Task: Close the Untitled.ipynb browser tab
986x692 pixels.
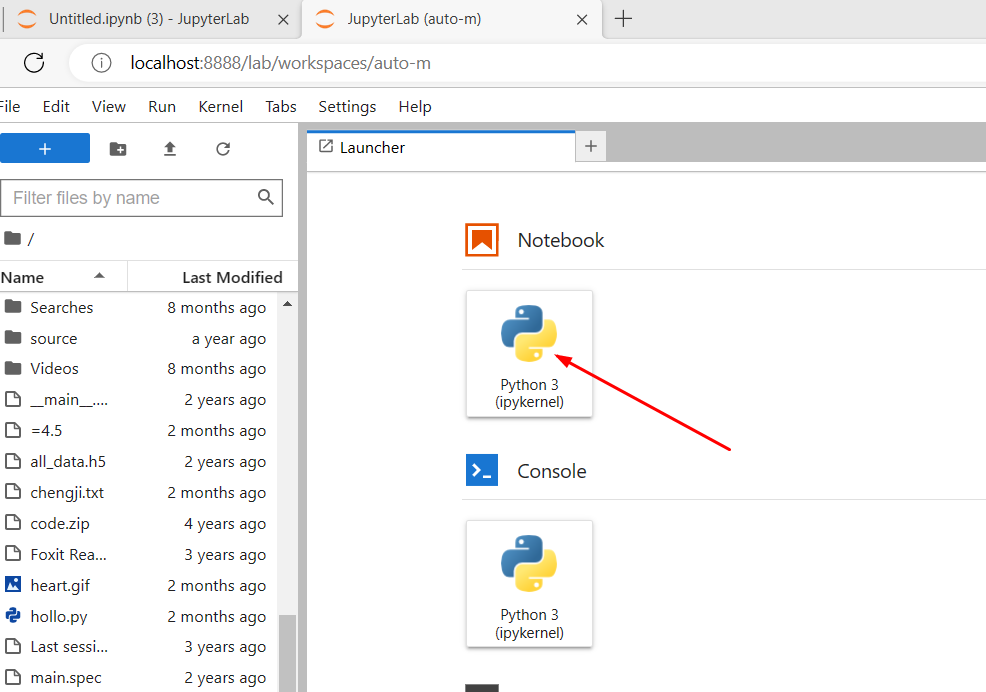Action: 283,20
